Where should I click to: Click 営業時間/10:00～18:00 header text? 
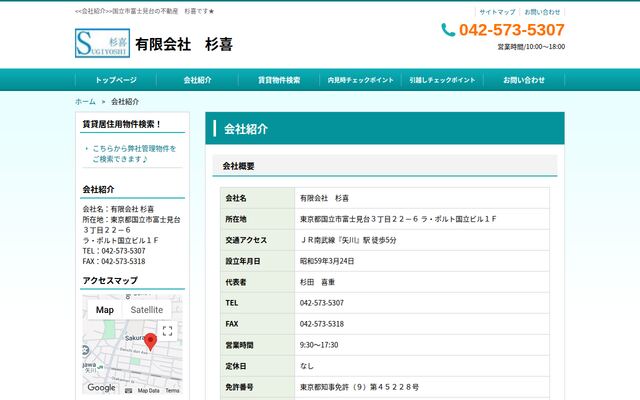(x=531, y=47)
